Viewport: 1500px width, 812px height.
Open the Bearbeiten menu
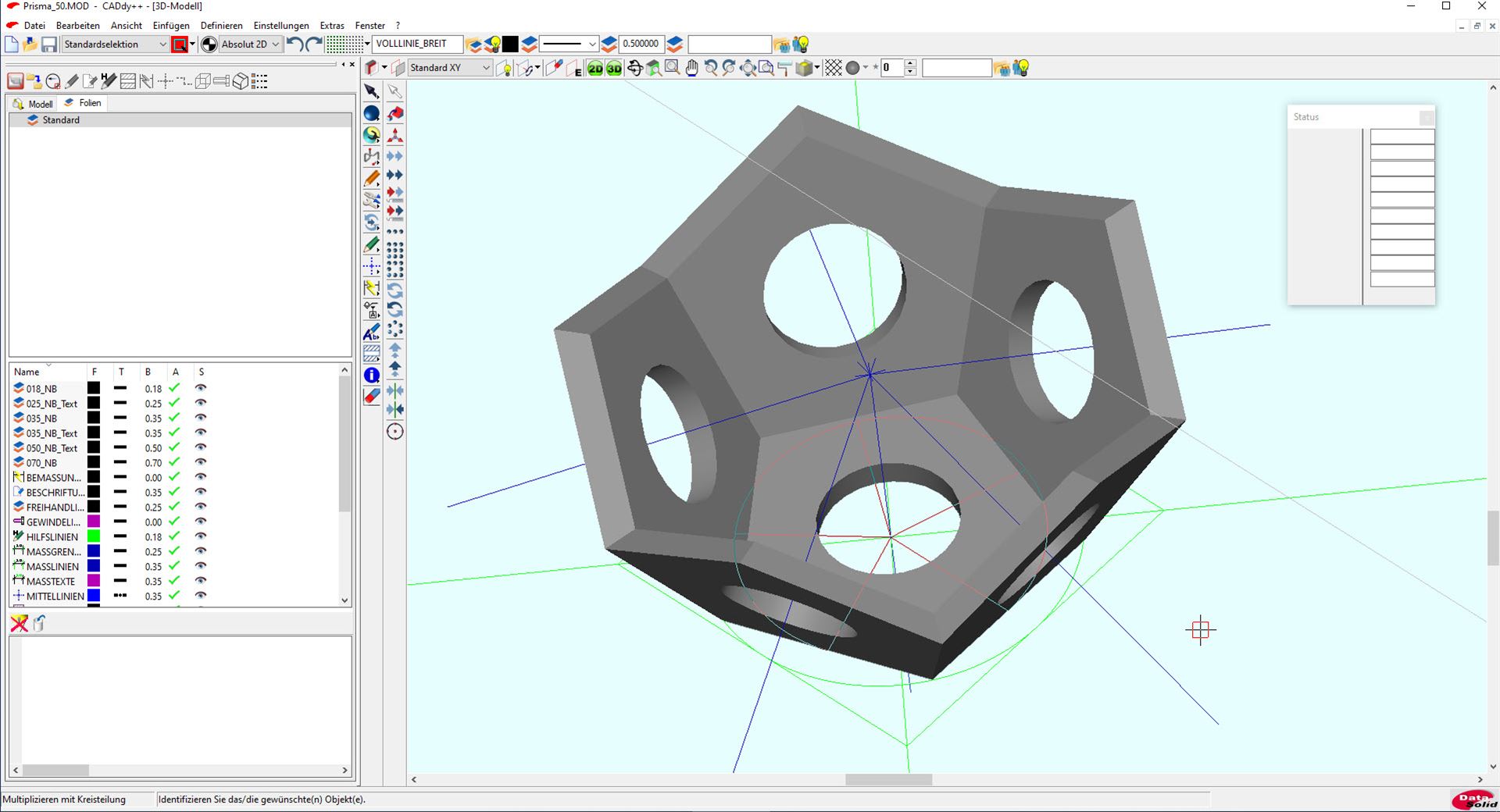pos(78,26)
